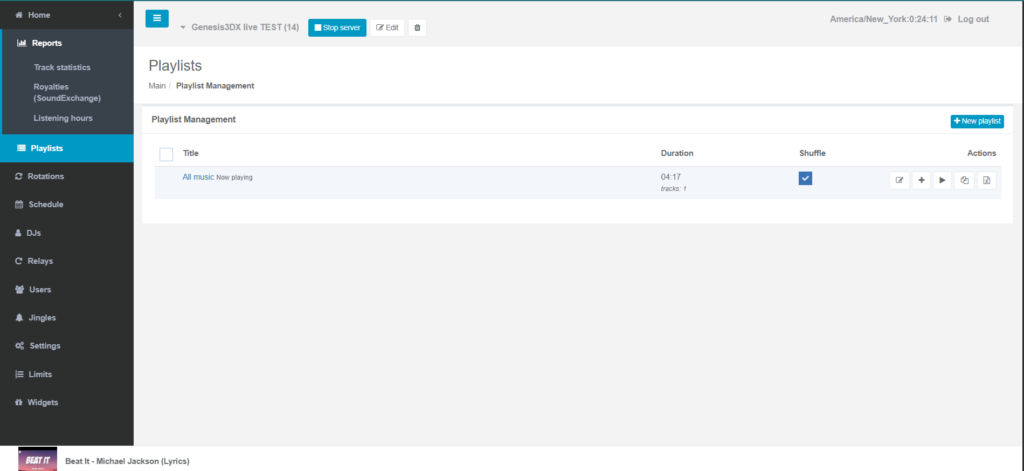Click the Beat It album thumbnail

tap(37, 459)
